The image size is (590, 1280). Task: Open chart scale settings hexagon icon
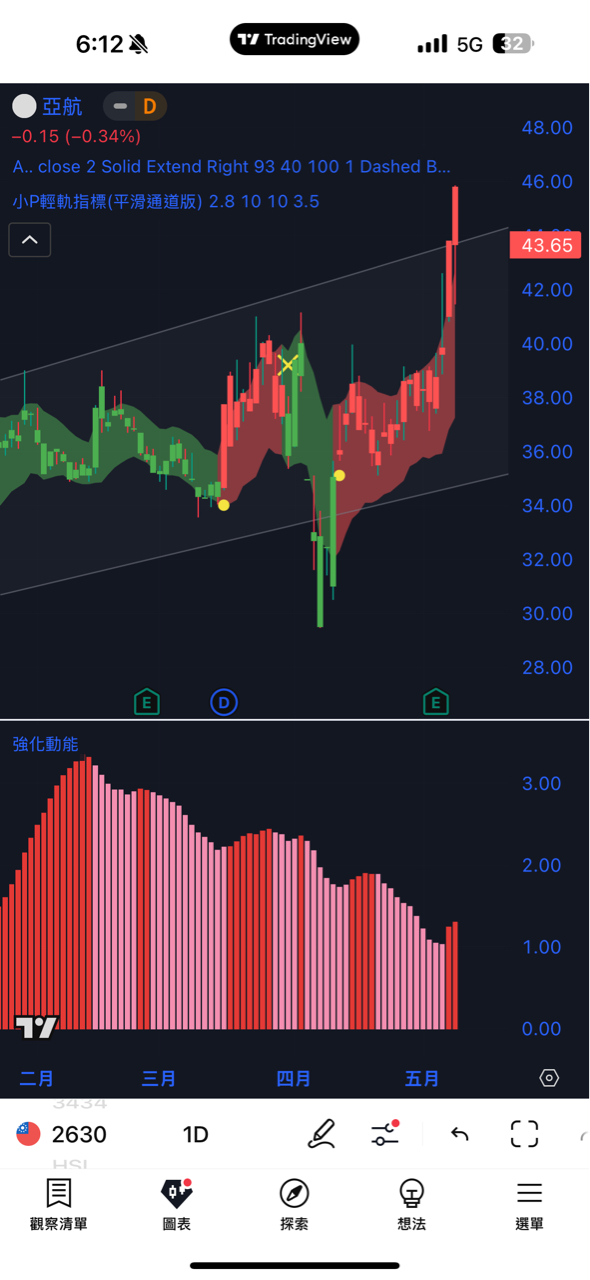(x=549, y=1078)
